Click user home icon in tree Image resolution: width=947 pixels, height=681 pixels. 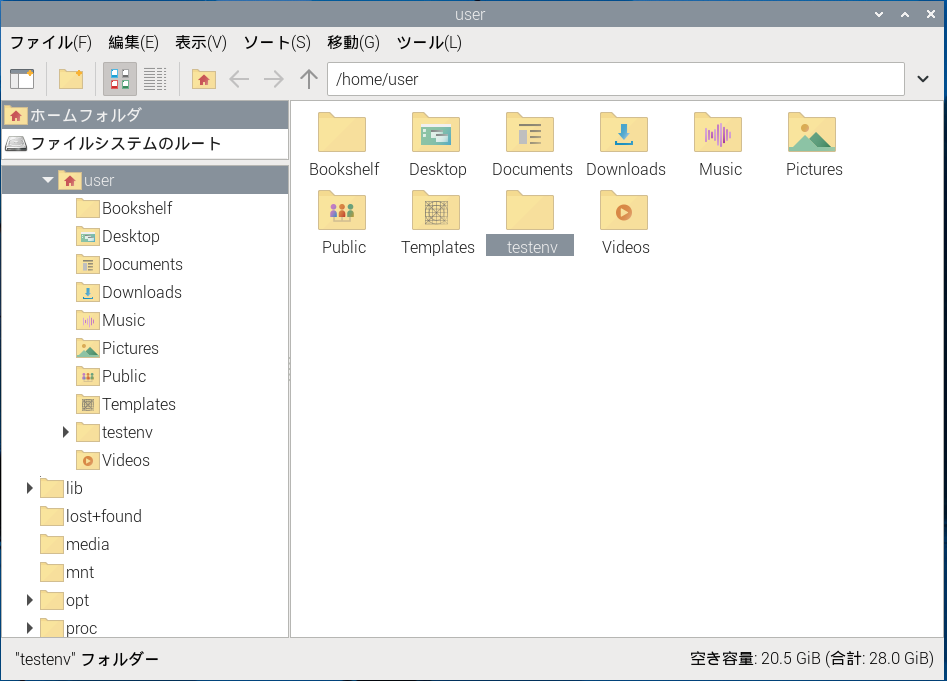click(69, 180)
